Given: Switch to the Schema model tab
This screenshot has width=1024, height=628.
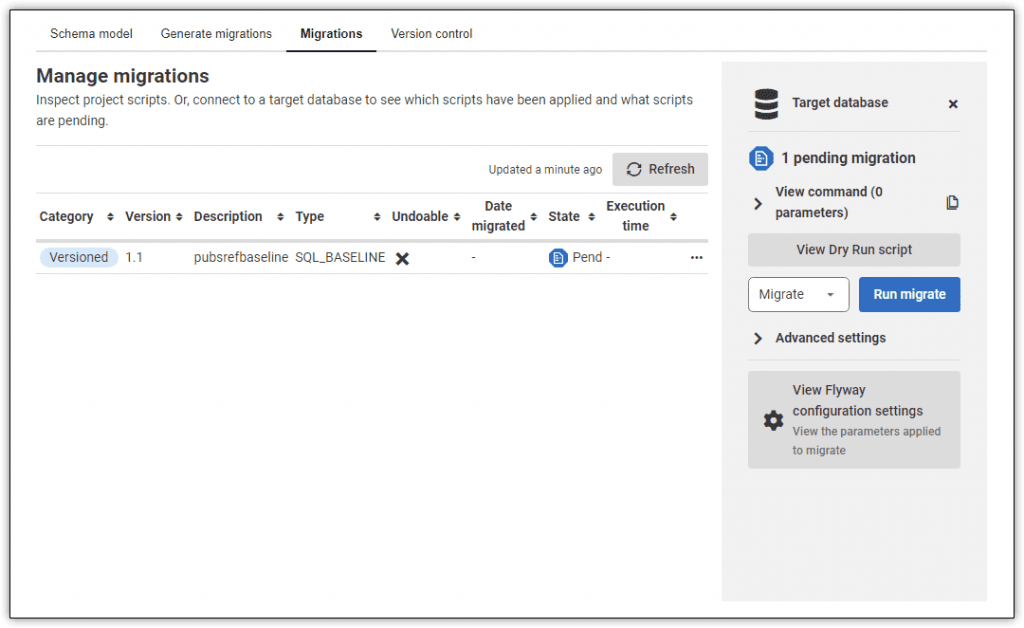Looking at the screenshot, I should tap(90, 33).
